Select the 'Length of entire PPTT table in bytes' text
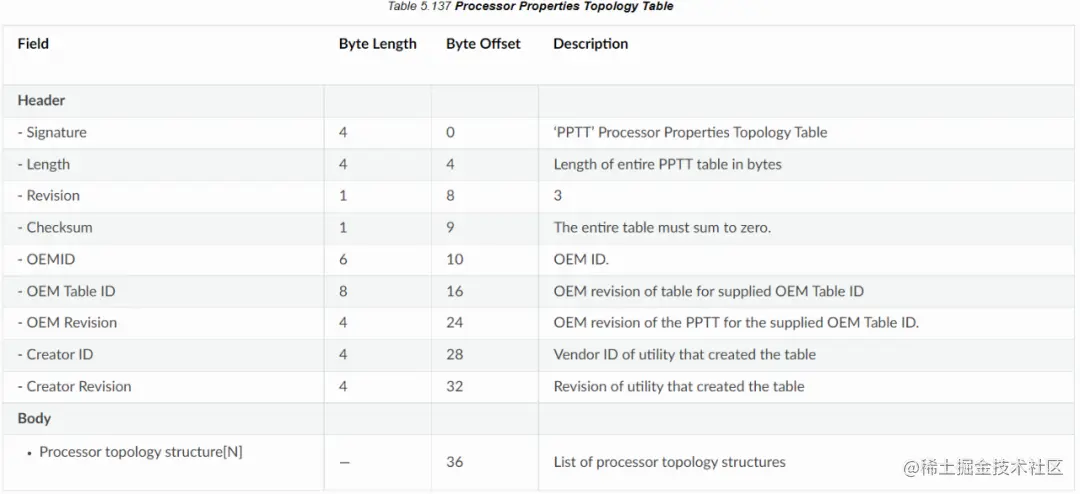This screenshot has height=494, width=1080. [x=667, y=165]
